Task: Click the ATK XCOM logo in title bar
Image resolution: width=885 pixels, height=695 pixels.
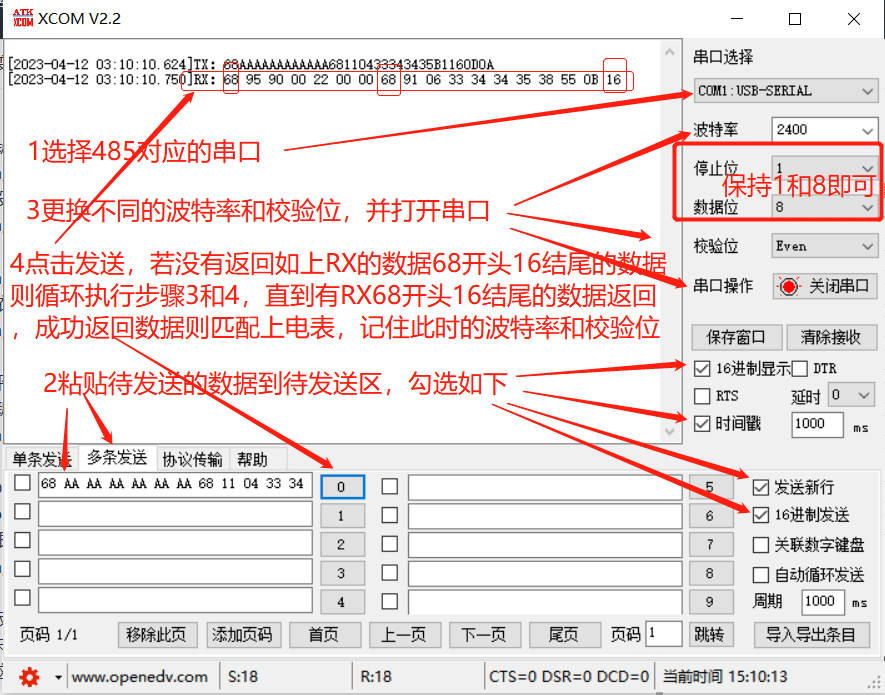Action: click(22, 17)
